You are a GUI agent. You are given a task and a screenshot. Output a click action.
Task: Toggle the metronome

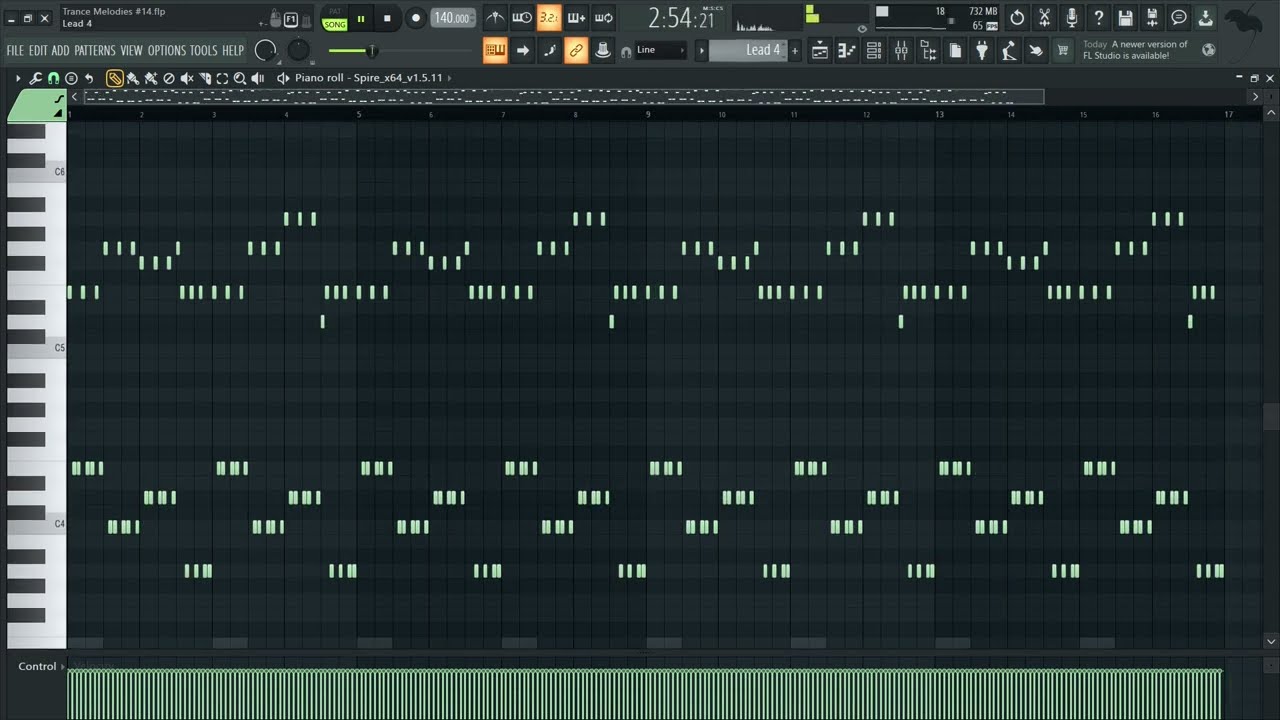click(x=495, y=18)
